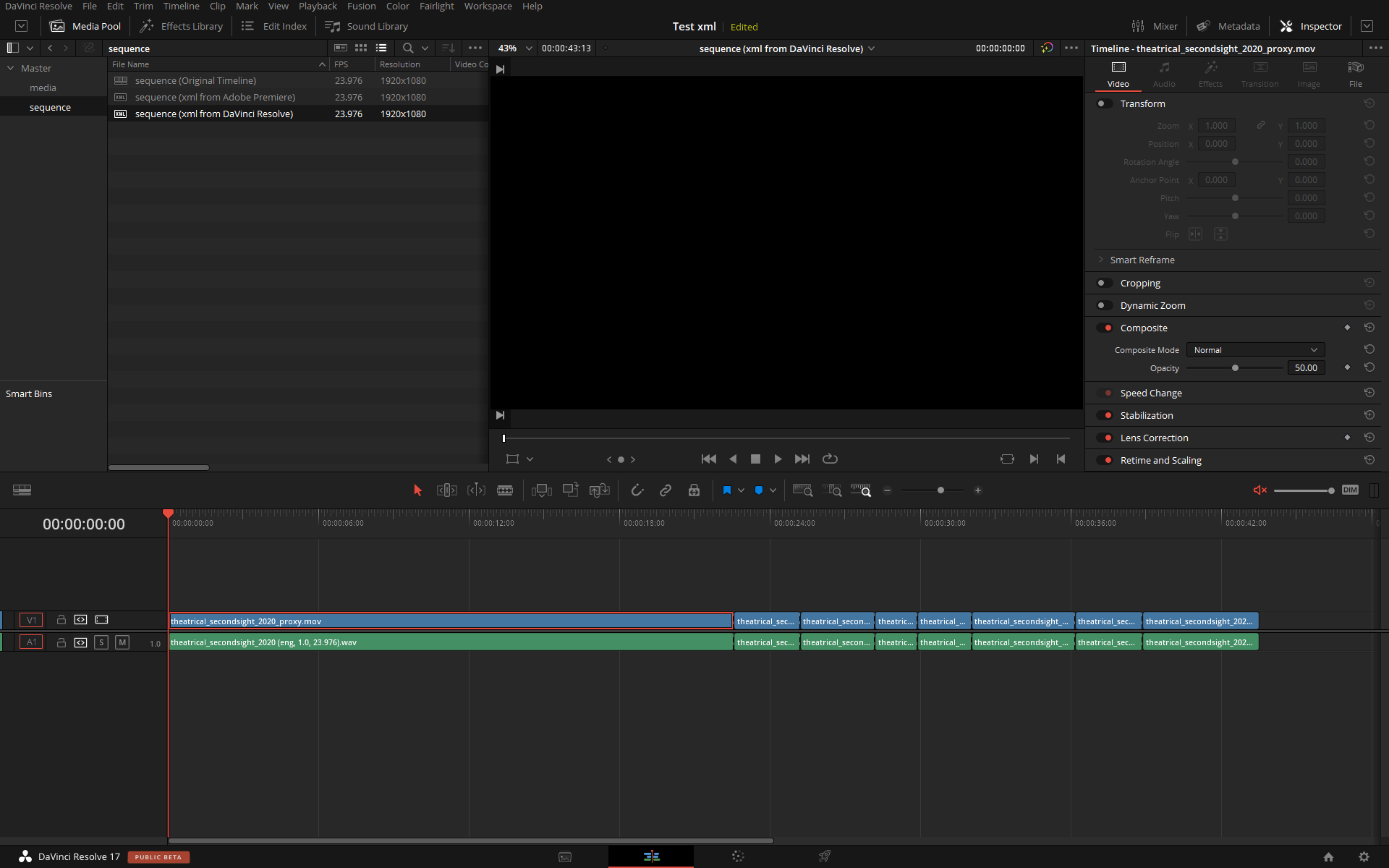Select the Blade edit mode tool
The image size is (1389, 868).
click(505, 490)
